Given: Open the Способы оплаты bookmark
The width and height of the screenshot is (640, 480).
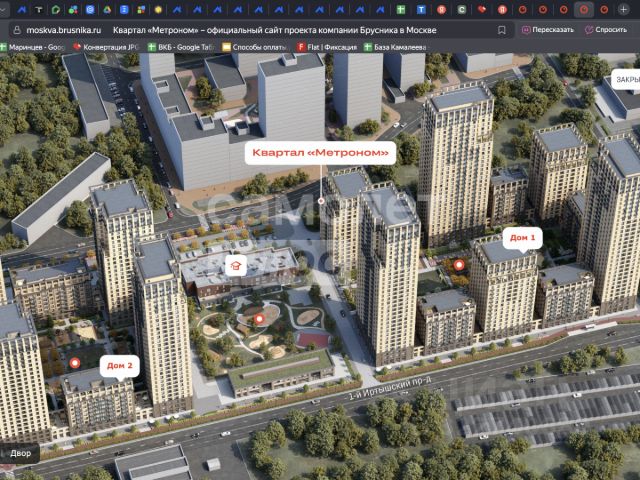Looking at the screenshot, I should 255,47.
